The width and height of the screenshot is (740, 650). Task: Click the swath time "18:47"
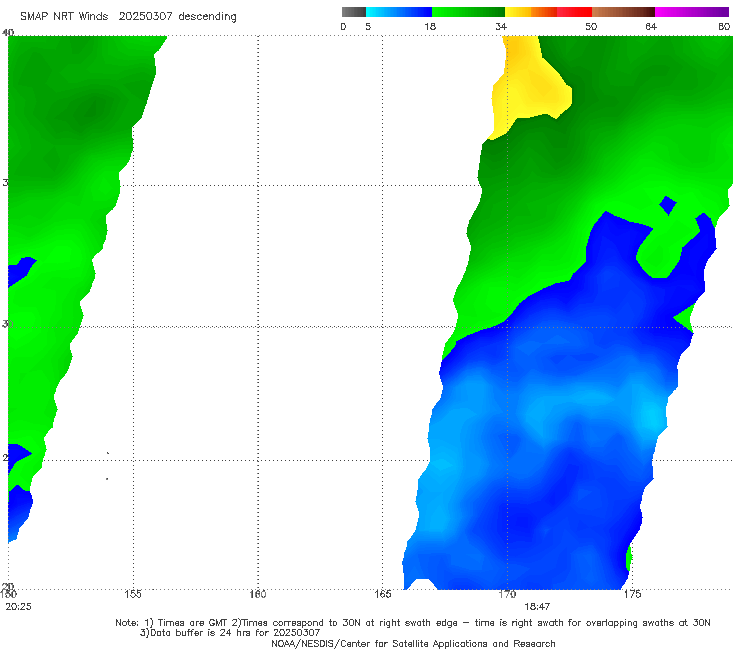point(537,607)
